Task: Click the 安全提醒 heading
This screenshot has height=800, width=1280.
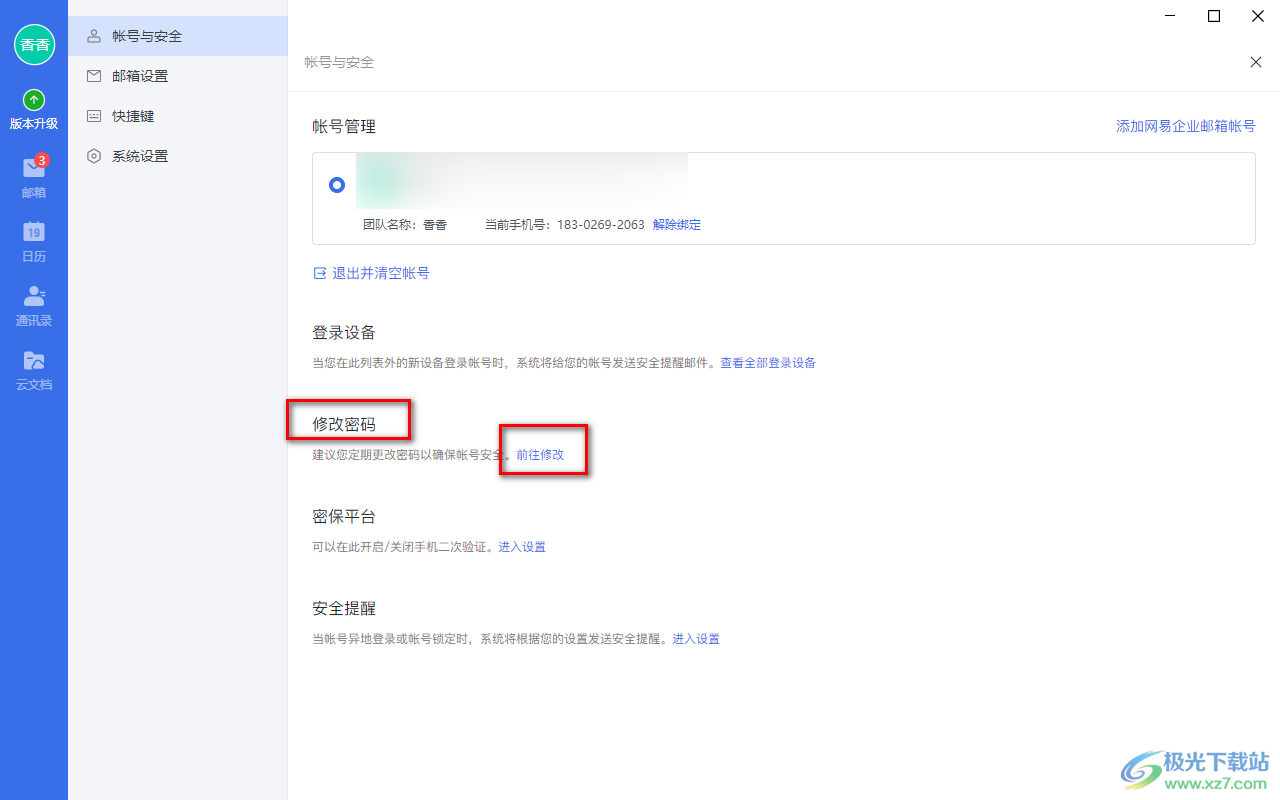Action: [344, 608]
